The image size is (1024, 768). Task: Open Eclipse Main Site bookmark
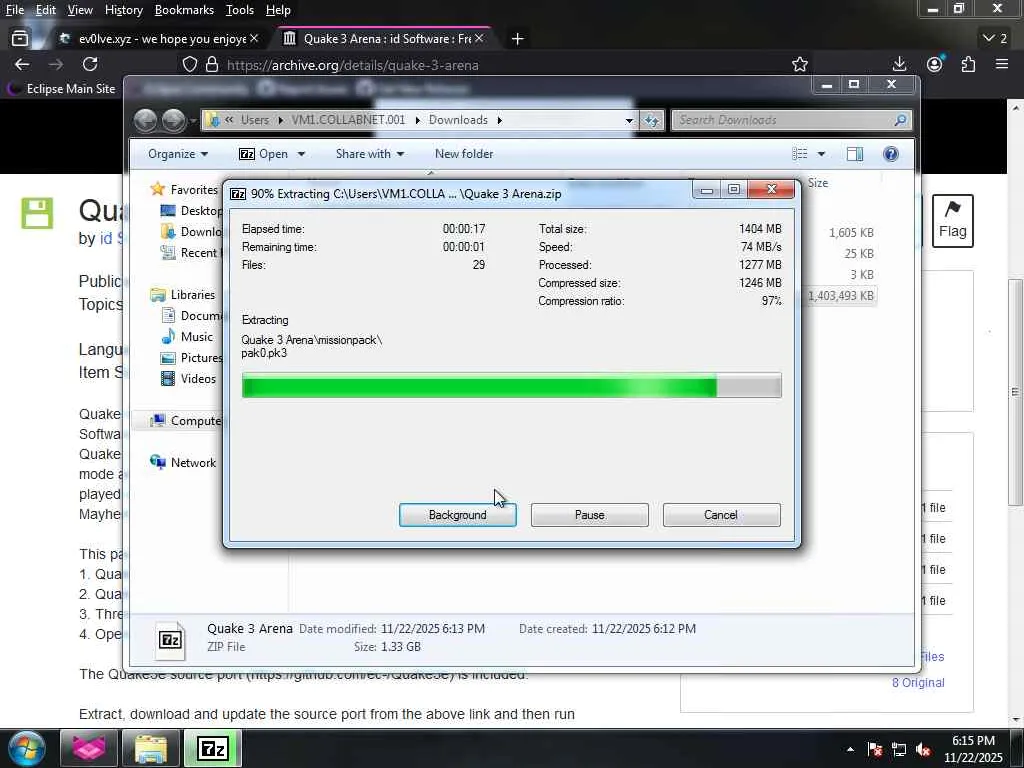click(x=61, y=88)
